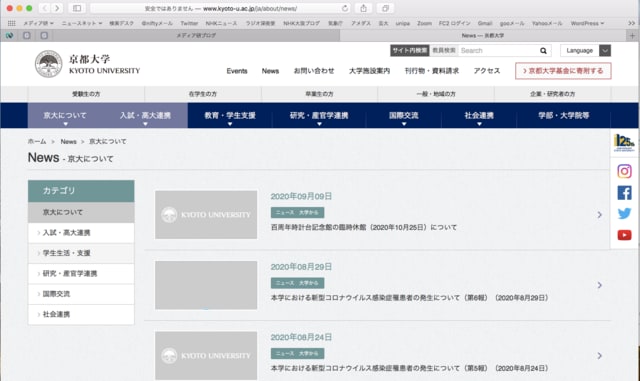The image size is (640, 381).
Task: Open the Zoom bookmark in bookmarks bar
Action: coord(424,23)
